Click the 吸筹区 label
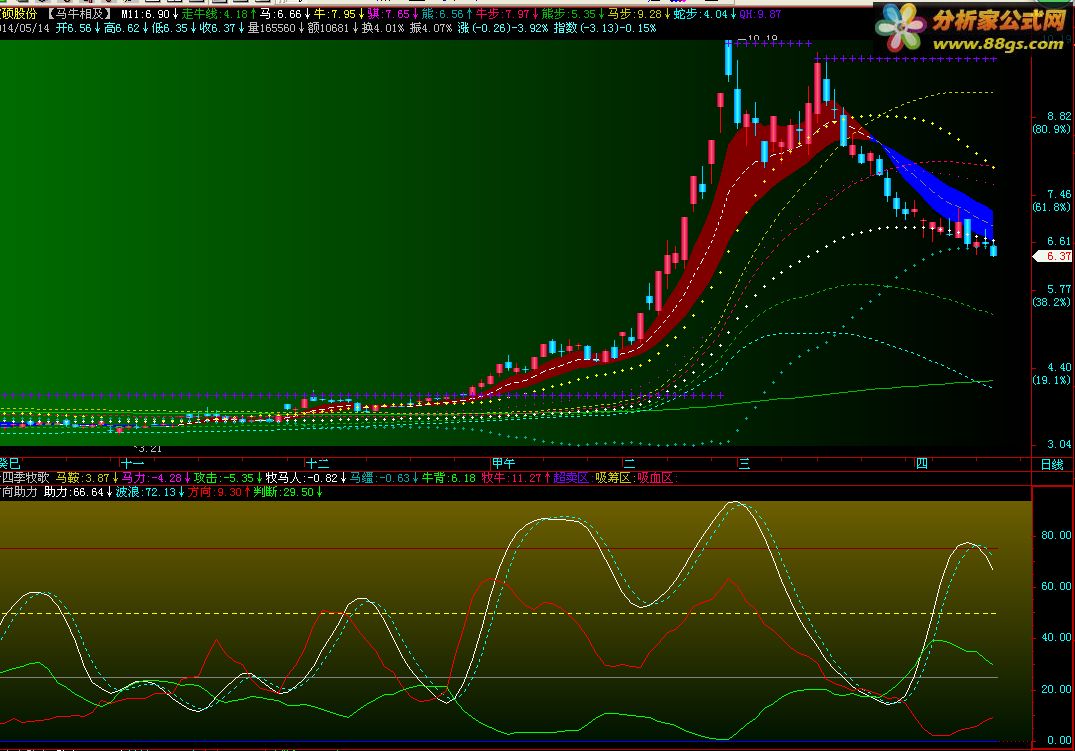Screen dimensions: 1075x751 [612, 478]
